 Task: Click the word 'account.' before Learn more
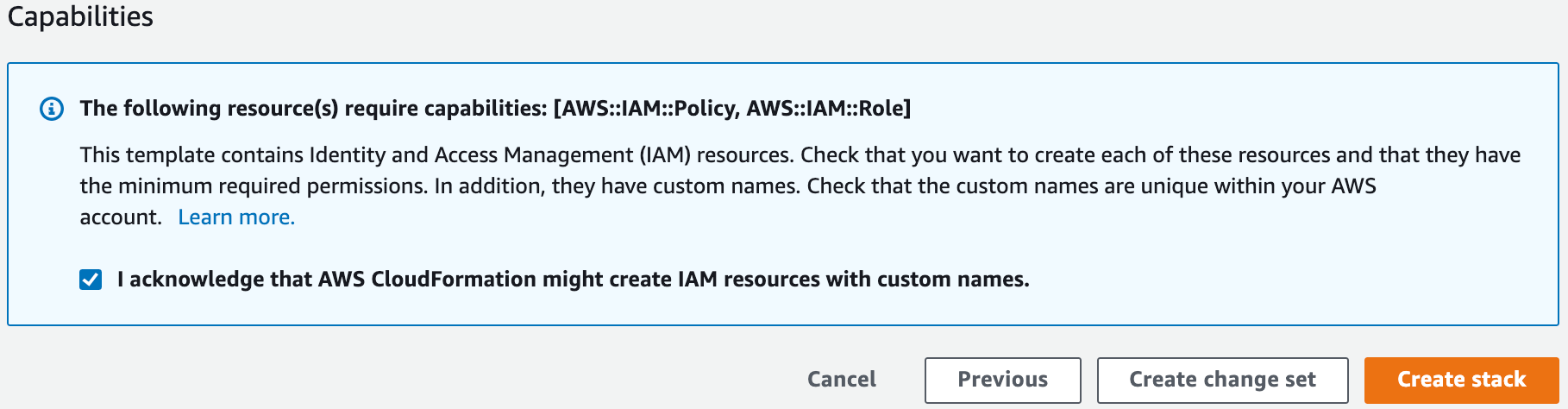pyautogui.click(x=121, y=217)
